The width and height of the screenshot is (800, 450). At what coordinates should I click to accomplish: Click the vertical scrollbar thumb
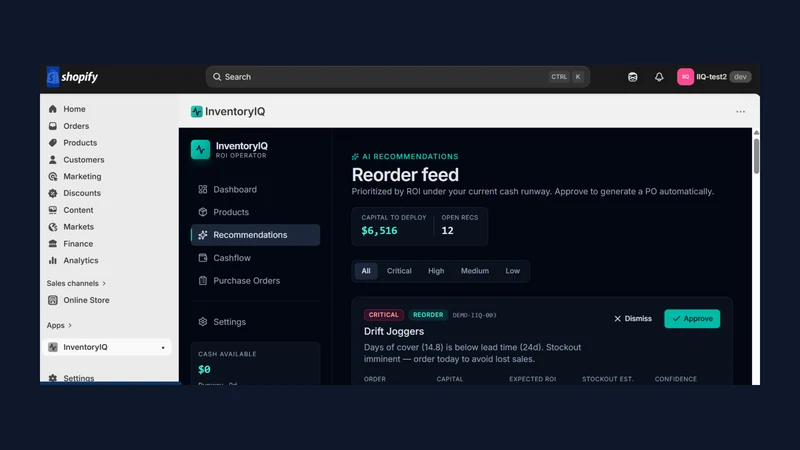click(x=756, y=156)
